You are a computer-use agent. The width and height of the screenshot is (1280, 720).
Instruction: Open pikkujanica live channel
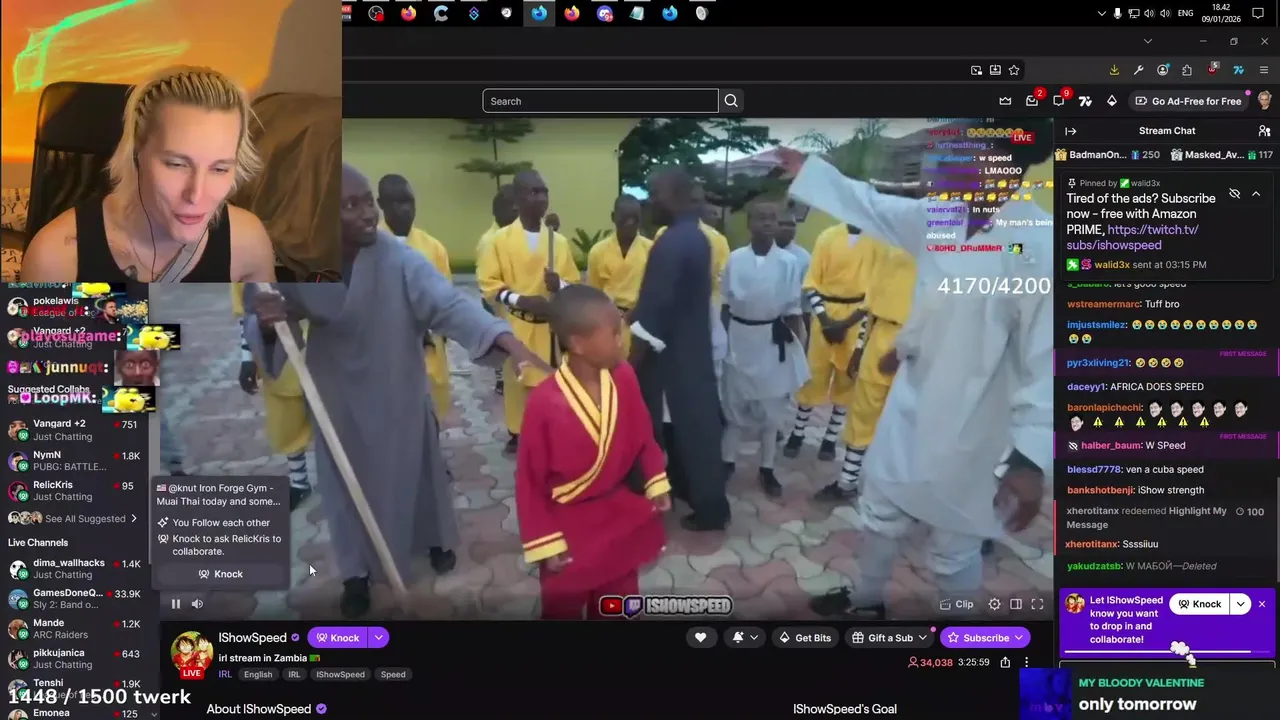point(74,659)
